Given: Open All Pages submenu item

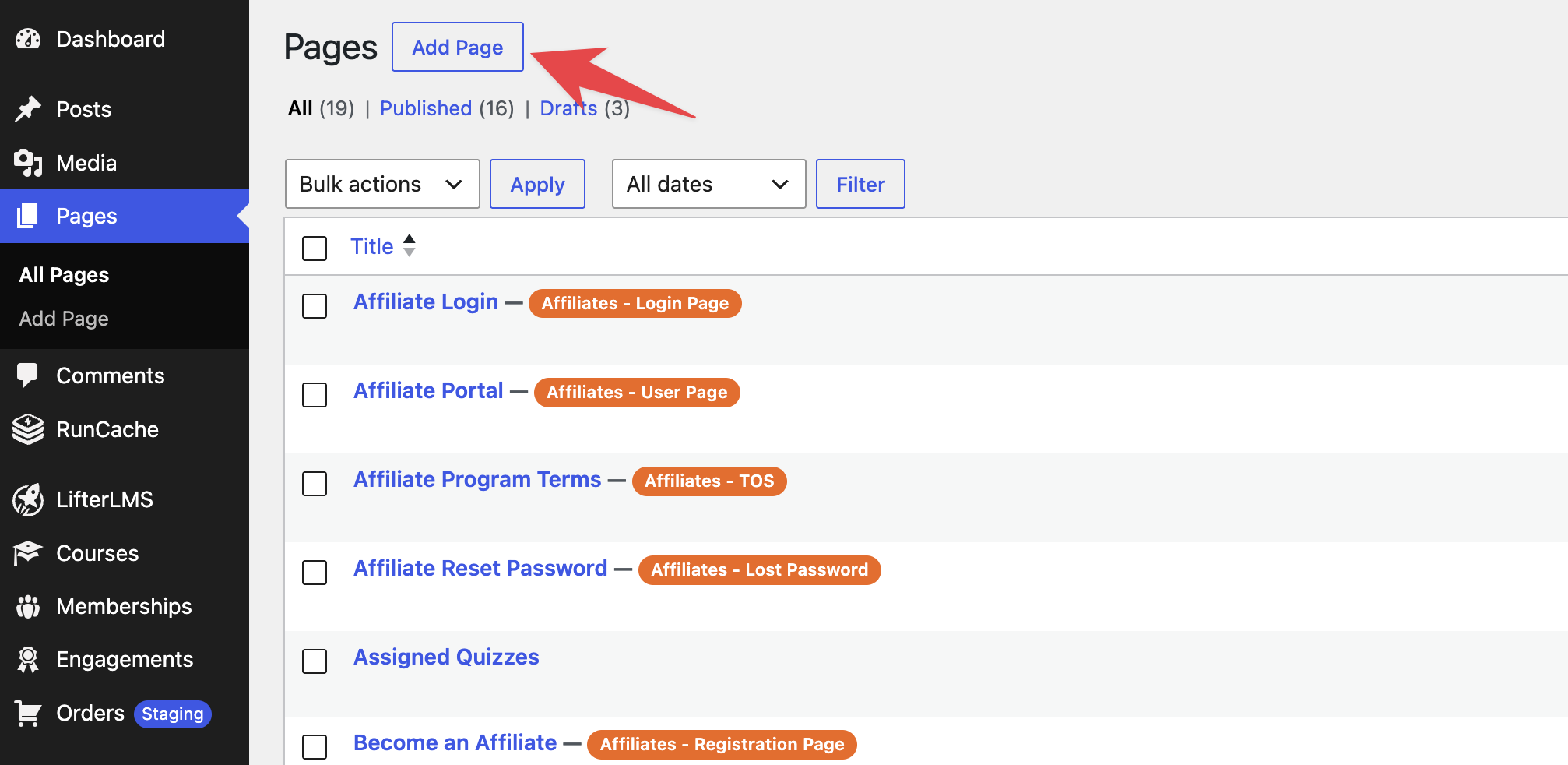Looking at the screenshot, I should point(64,275).
